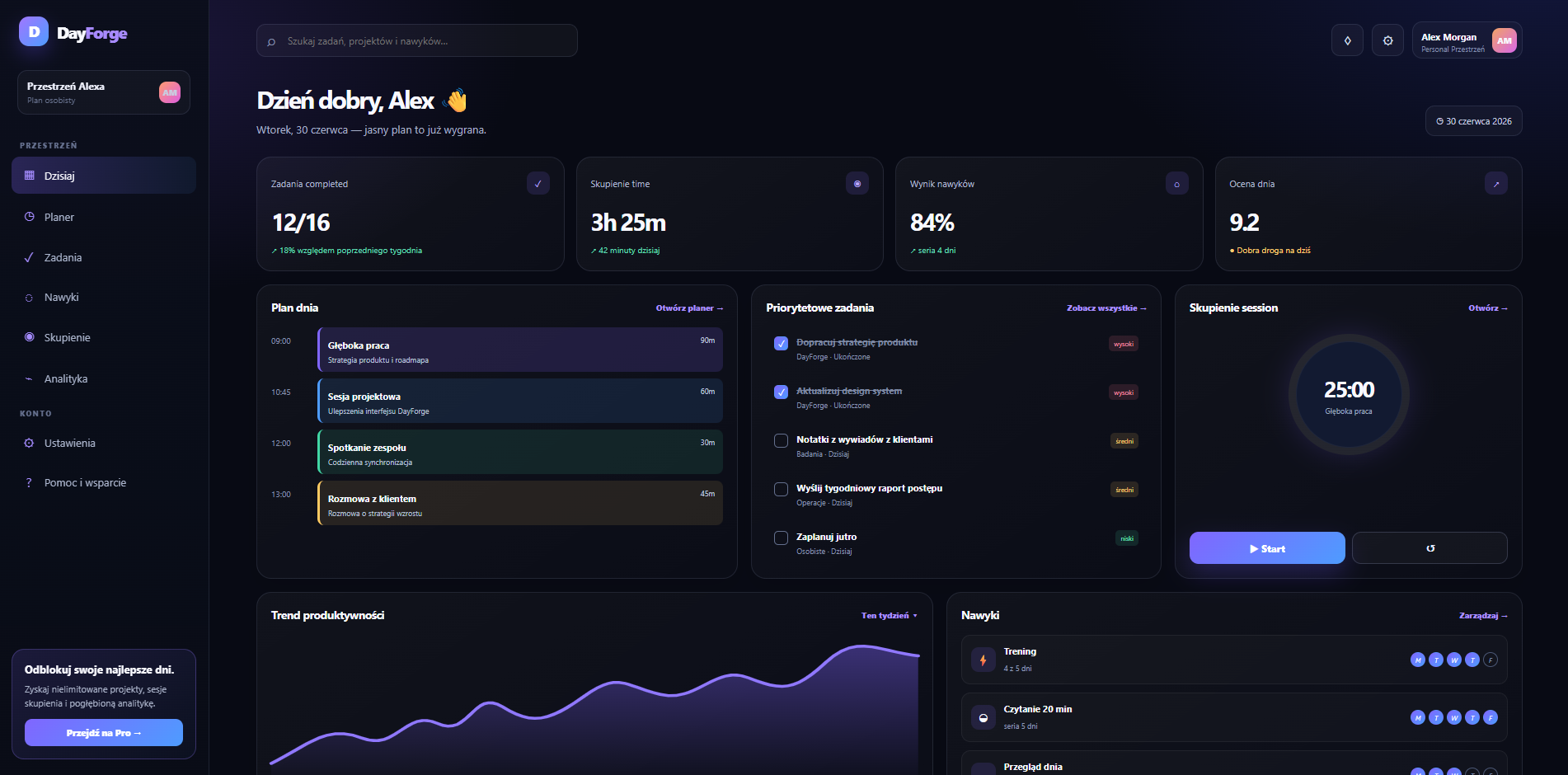The height and width of the screenshot is (775, 1568).
Task: Start the focus session
Action: point(1267,548)
